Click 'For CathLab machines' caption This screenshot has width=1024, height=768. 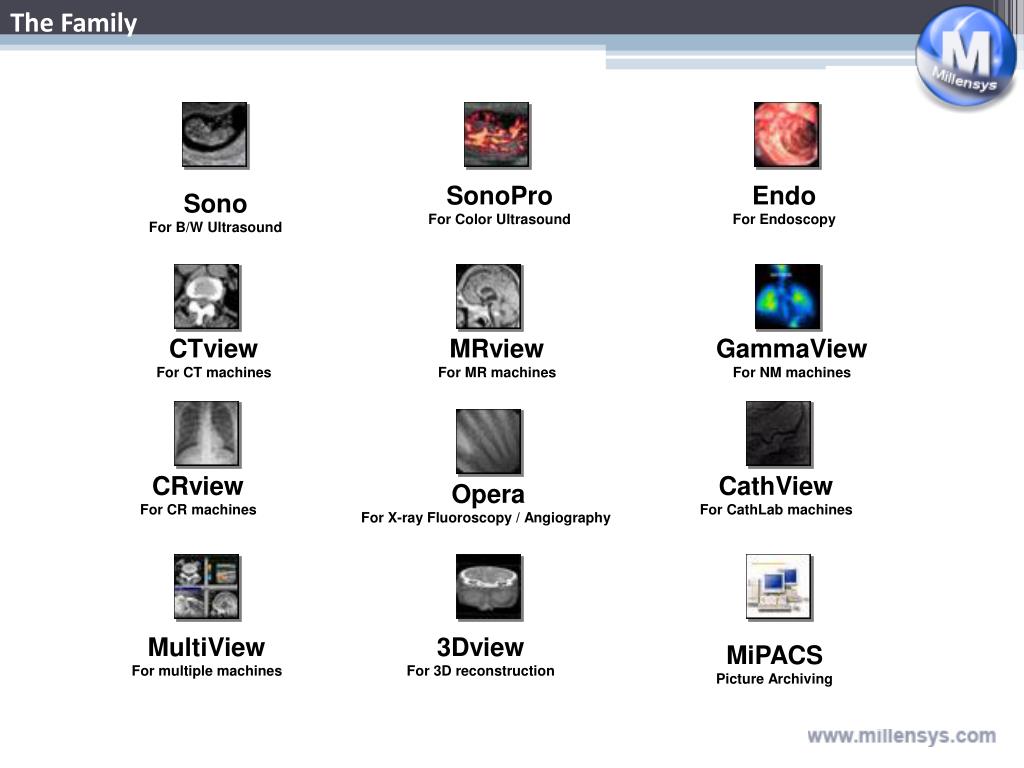click(776, 509)
